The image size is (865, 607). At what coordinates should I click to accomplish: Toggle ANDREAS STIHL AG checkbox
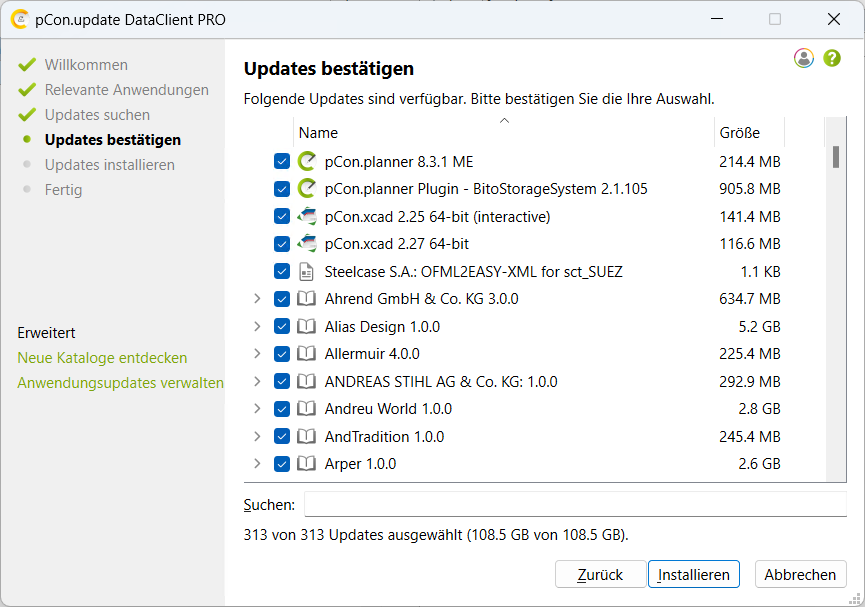(282, 381)
